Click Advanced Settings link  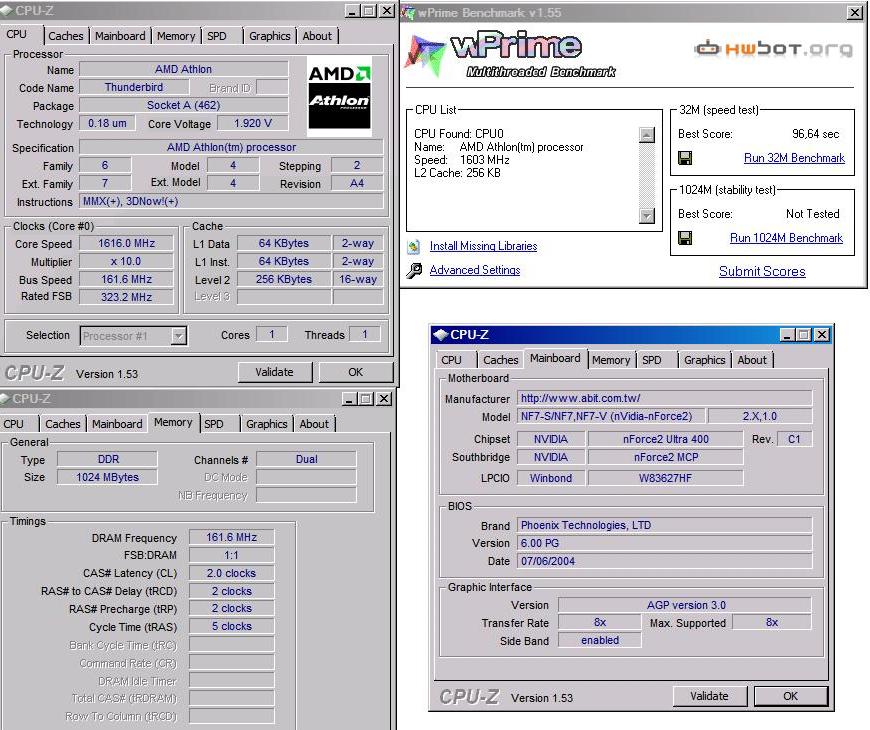point(475,270)
